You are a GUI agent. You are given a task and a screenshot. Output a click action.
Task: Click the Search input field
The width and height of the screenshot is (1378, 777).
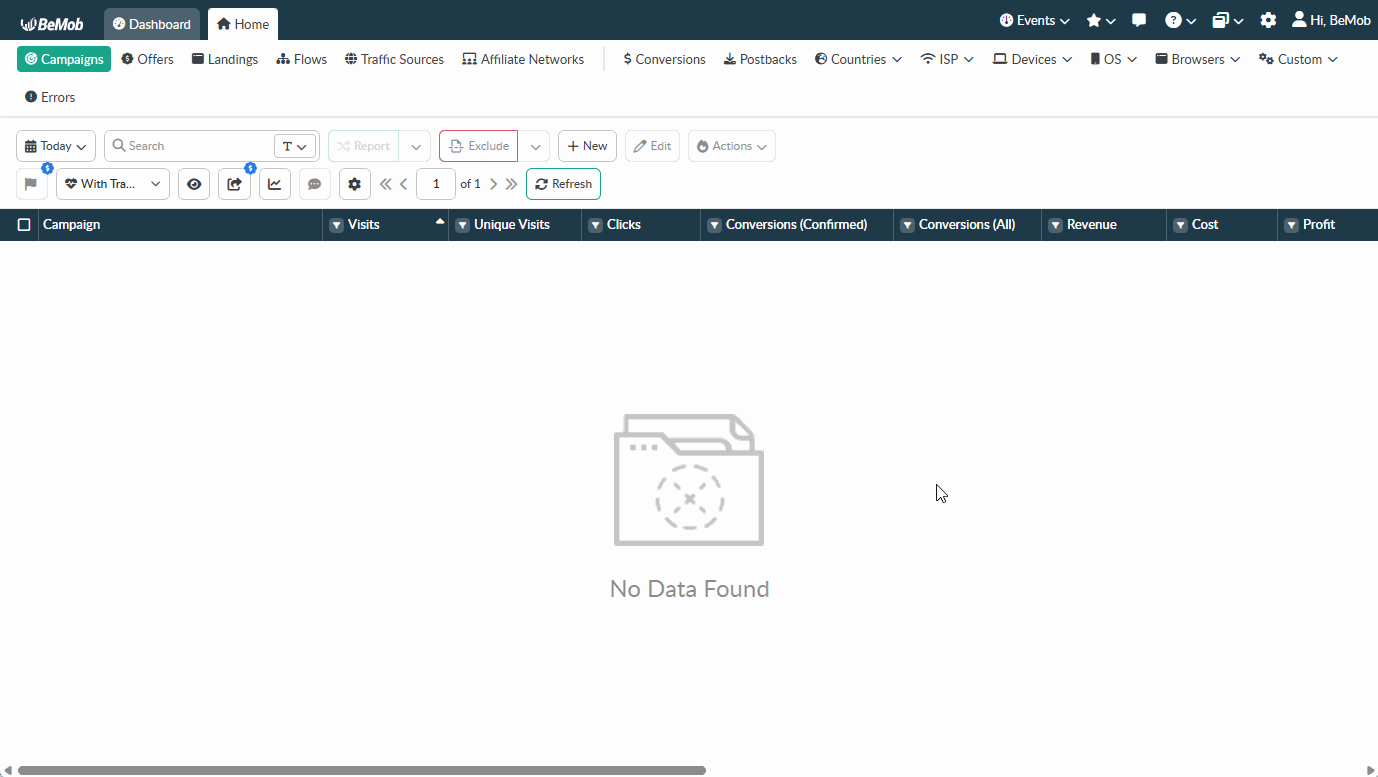pyautogui.click(x=190, y=146)
